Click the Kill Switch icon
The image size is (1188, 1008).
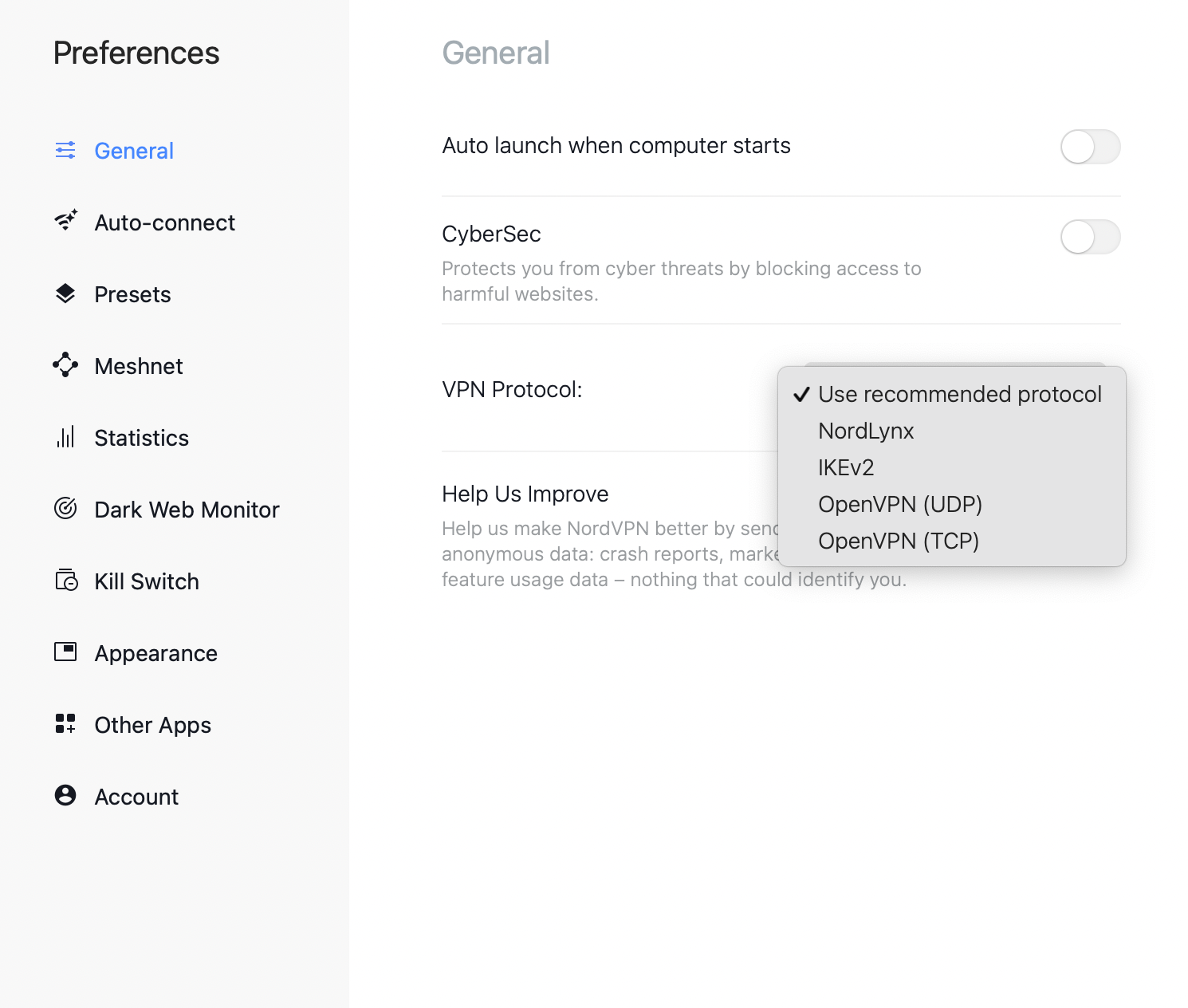click(x=66, y=580)
